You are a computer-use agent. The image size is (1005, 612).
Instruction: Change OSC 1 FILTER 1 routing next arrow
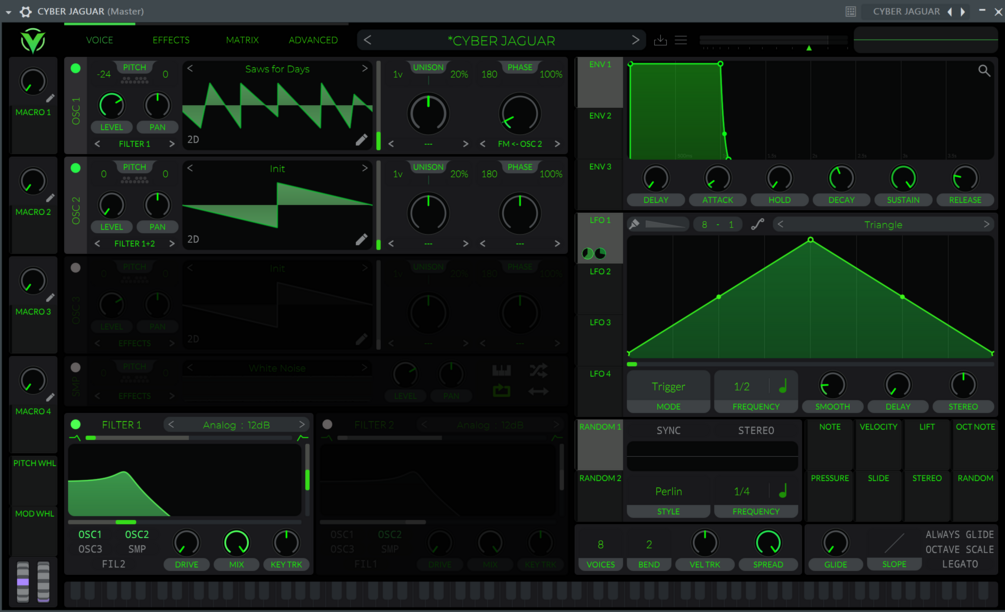pyautogui.click(x=172, y=144)
